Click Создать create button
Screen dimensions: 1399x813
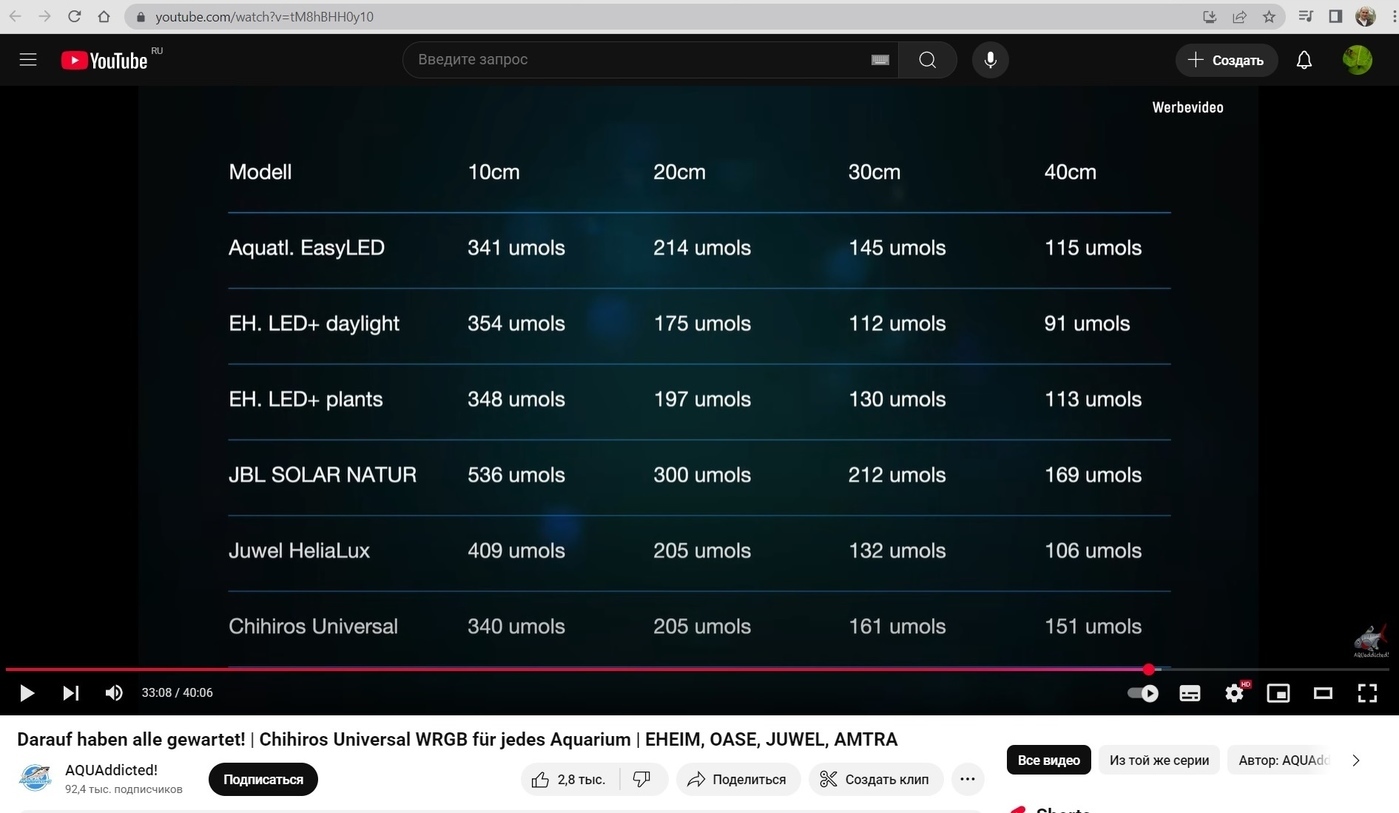click(x=1226, y=60)
